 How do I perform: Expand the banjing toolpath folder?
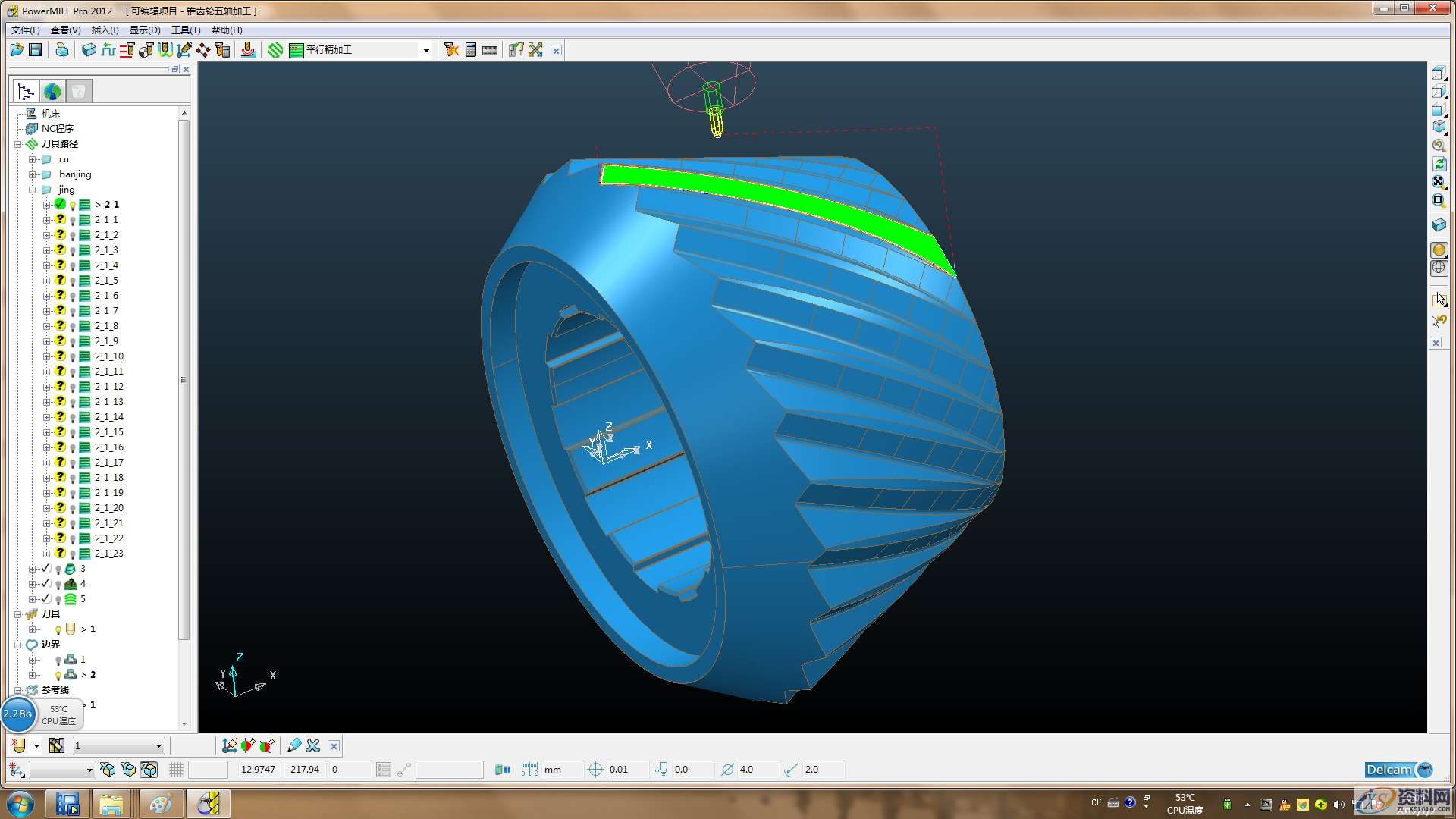pos(33,174)
